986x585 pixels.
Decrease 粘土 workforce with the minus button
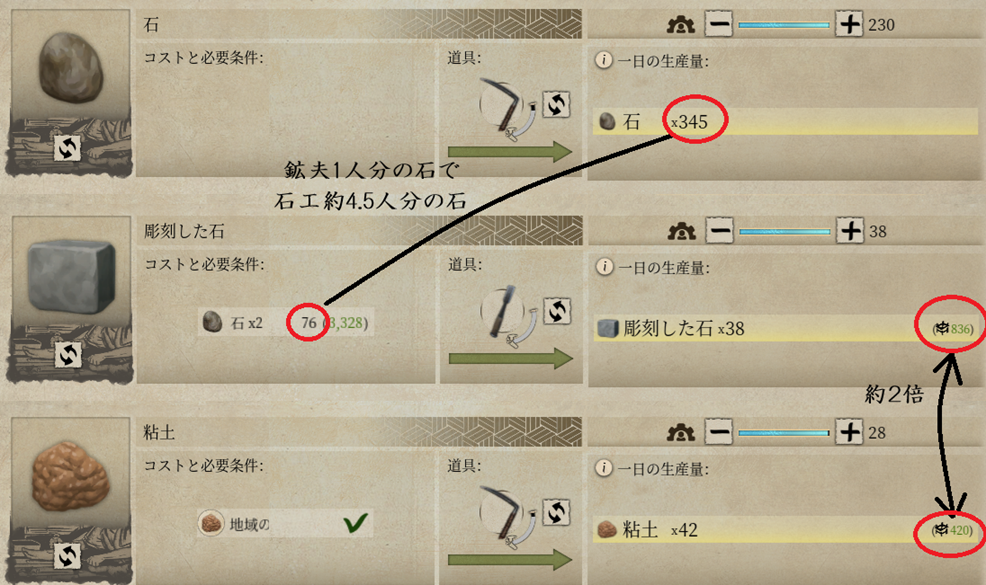tap(719, 432)
